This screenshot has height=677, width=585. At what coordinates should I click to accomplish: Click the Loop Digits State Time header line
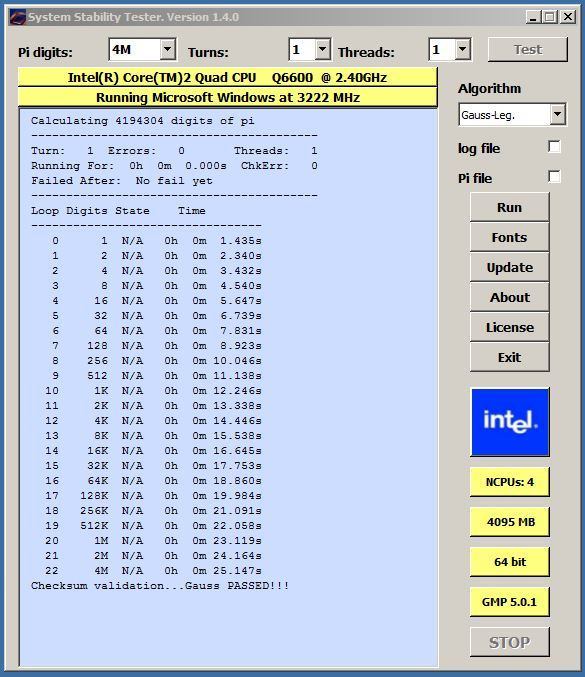118,211
